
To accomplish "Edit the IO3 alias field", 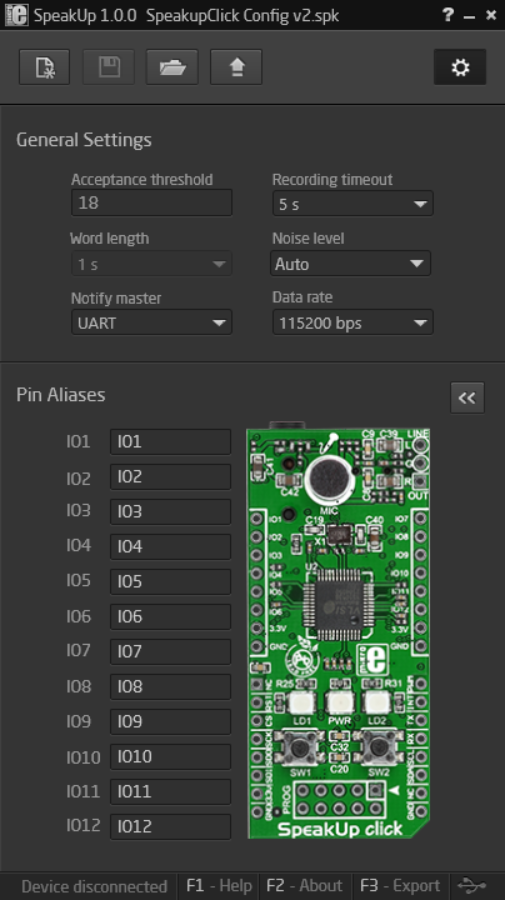I will [x=170, y=511].
